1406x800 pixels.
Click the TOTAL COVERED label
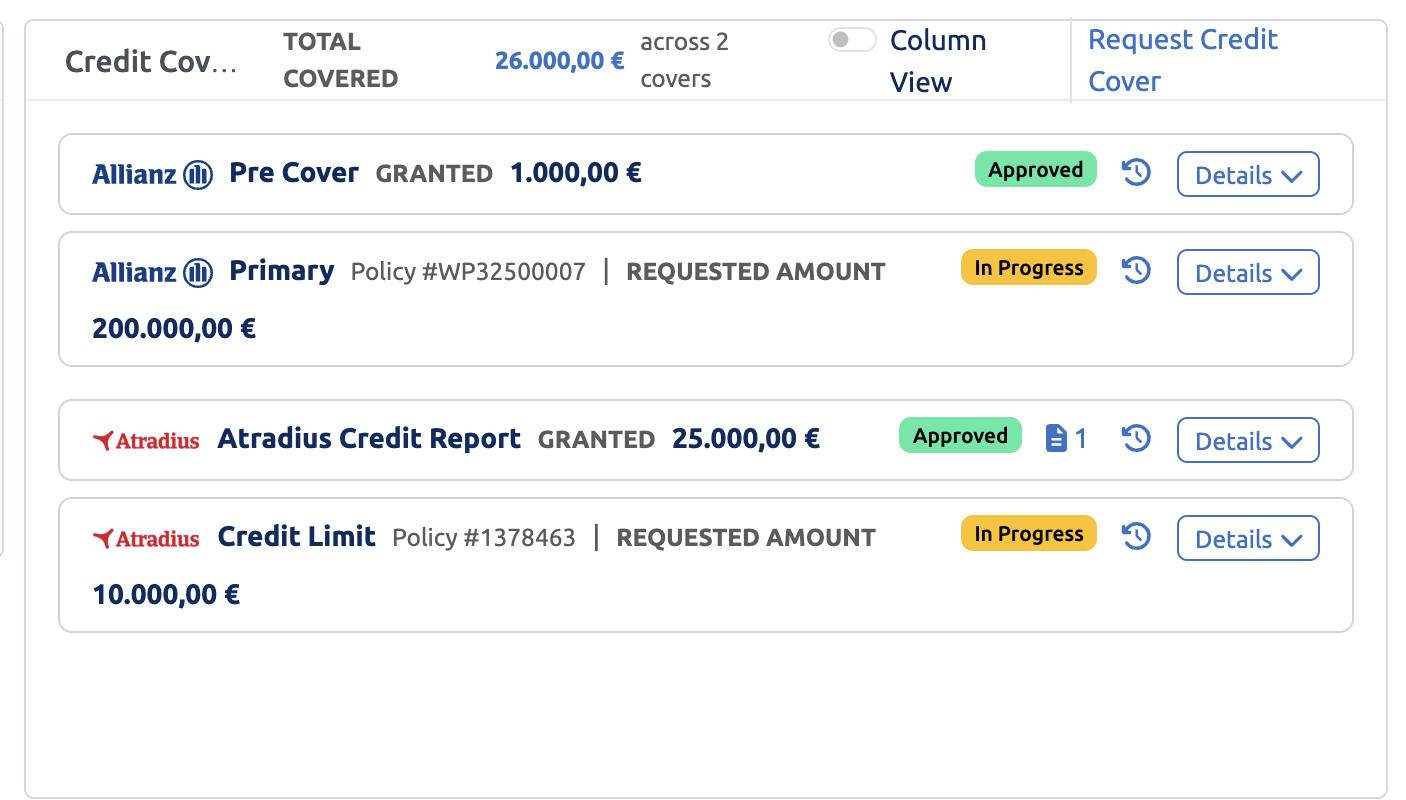(341, 60)
